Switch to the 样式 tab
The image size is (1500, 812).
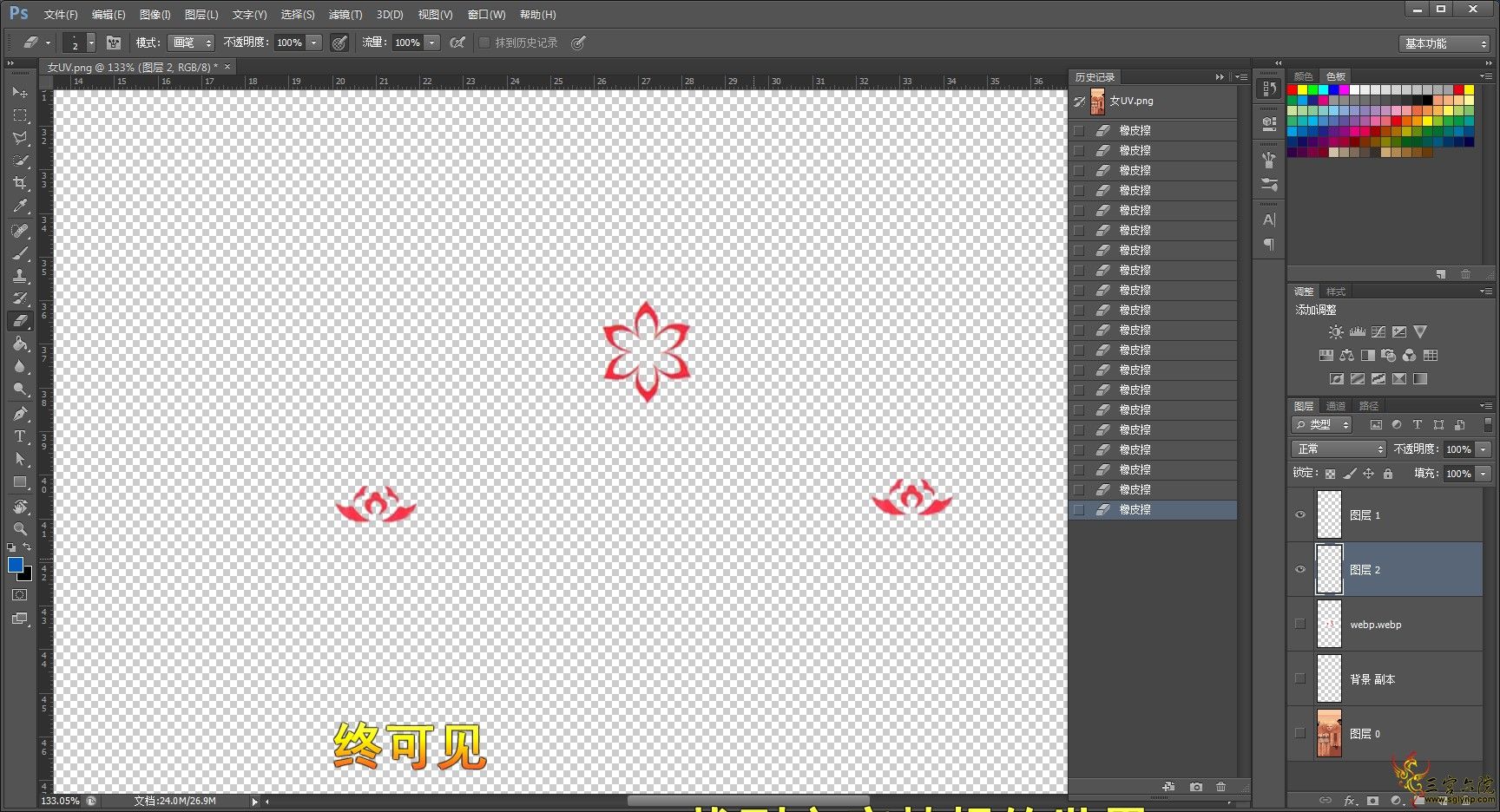click(x=1336, y=291)
